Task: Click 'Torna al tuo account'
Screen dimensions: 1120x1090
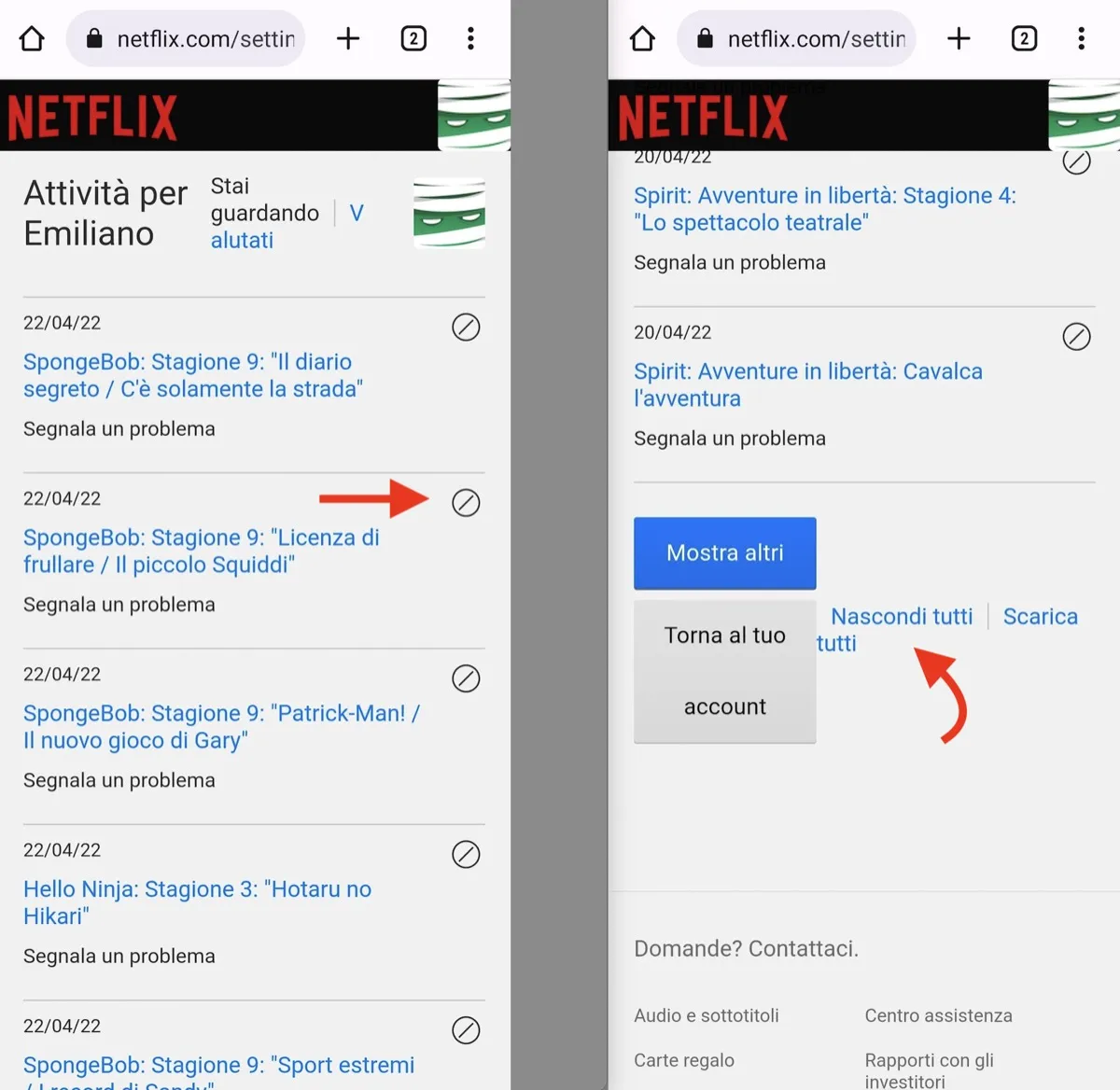Action: point(724,670)
